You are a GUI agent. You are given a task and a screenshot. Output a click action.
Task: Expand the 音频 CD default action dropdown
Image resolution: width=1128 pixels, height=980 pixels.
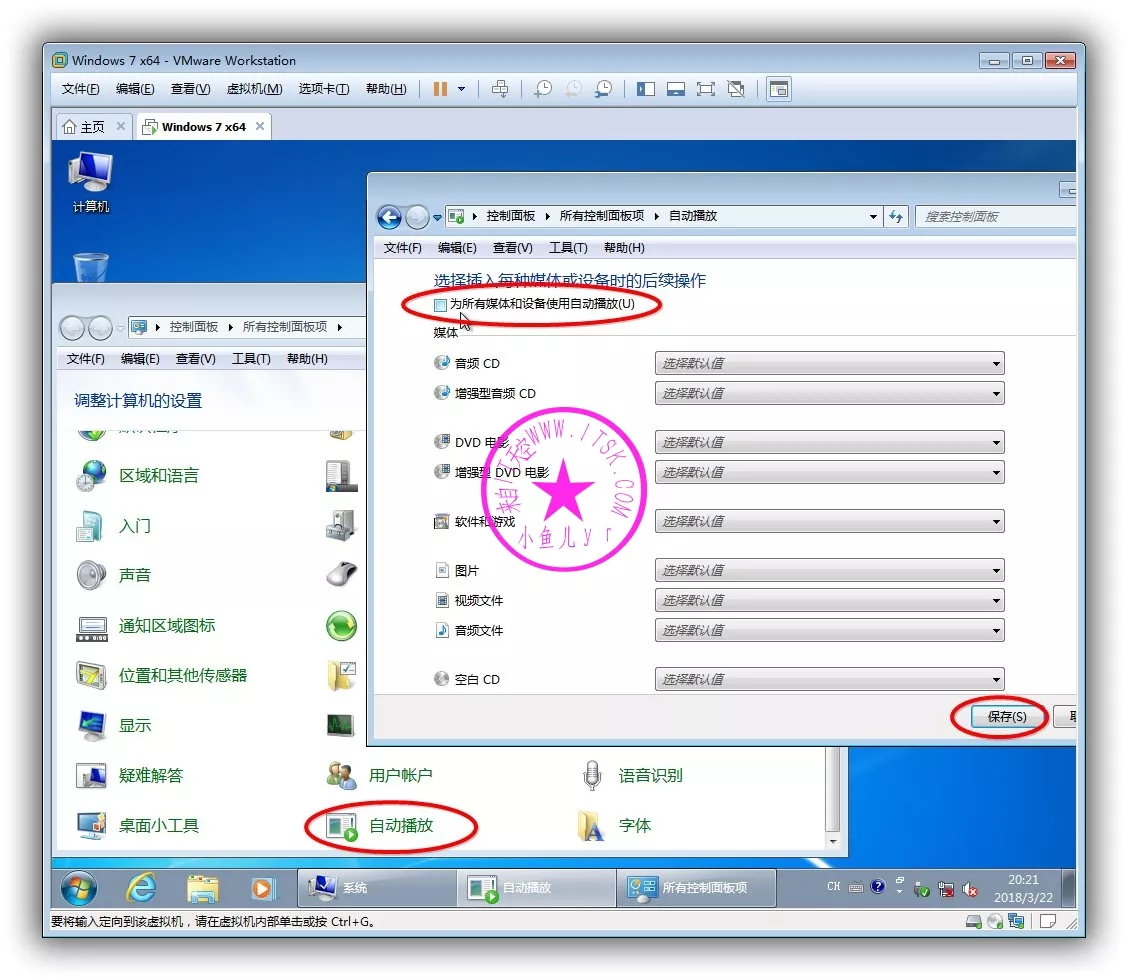(x=829, y=364)
